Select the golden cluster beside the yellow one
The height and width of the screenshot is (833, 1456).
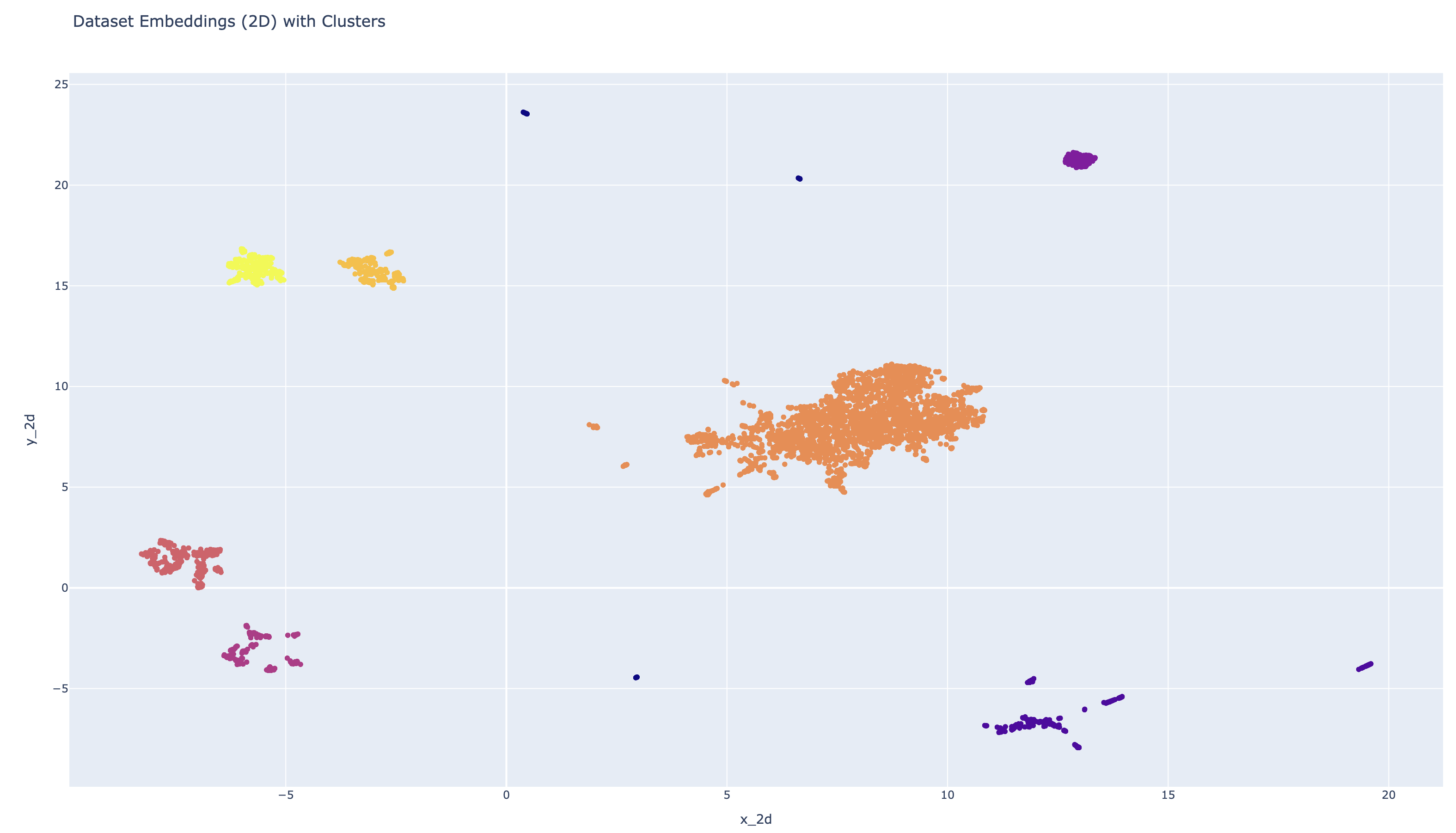pyautogui.click(x=372, y=270)
